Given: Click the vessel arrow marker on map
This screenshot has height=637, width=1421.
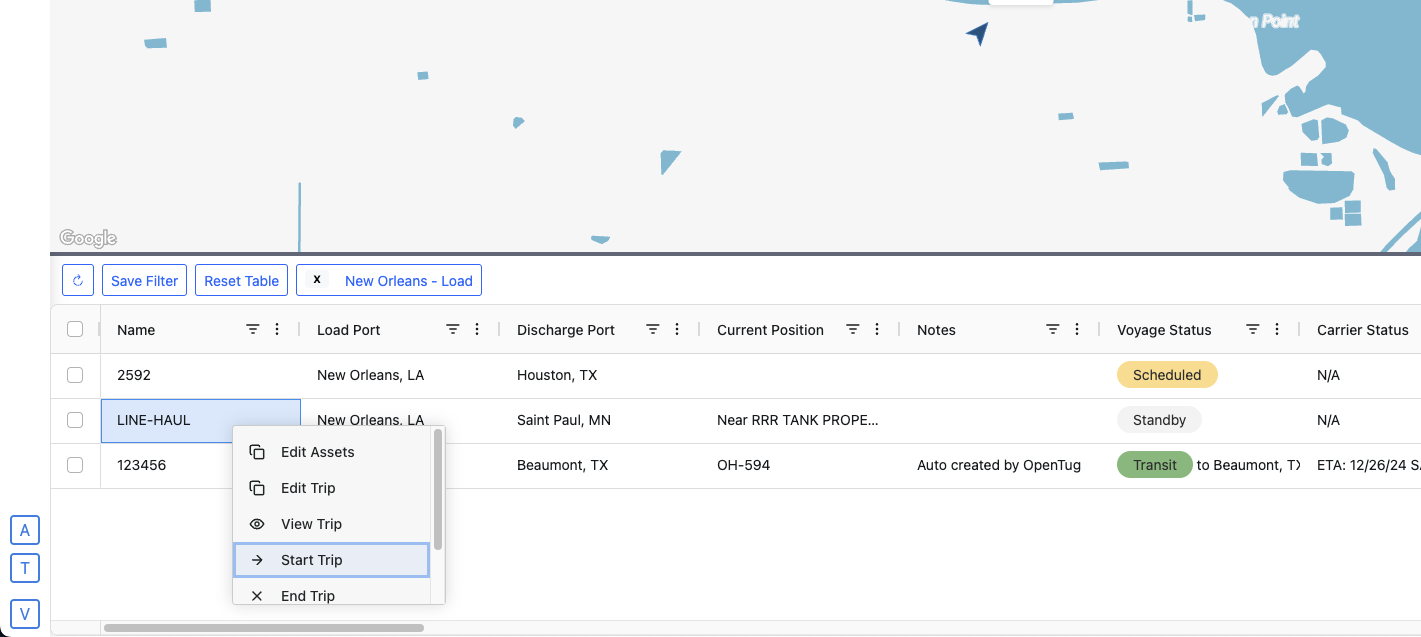Looking at the screenshot, I should pos(978,34).
